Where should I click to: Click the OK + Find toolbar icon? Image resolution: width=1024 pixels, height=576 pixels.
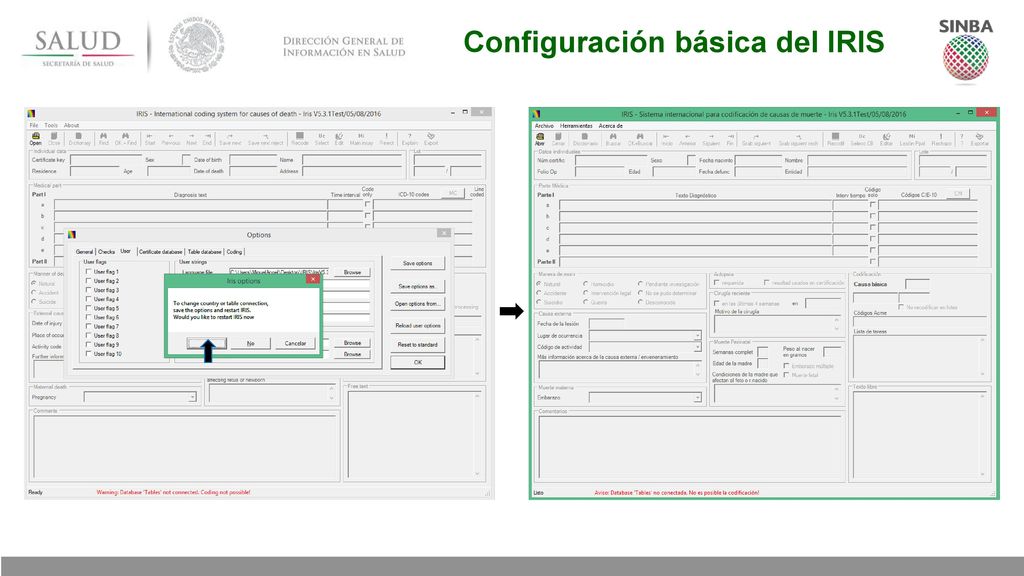(x=125, y=138)
